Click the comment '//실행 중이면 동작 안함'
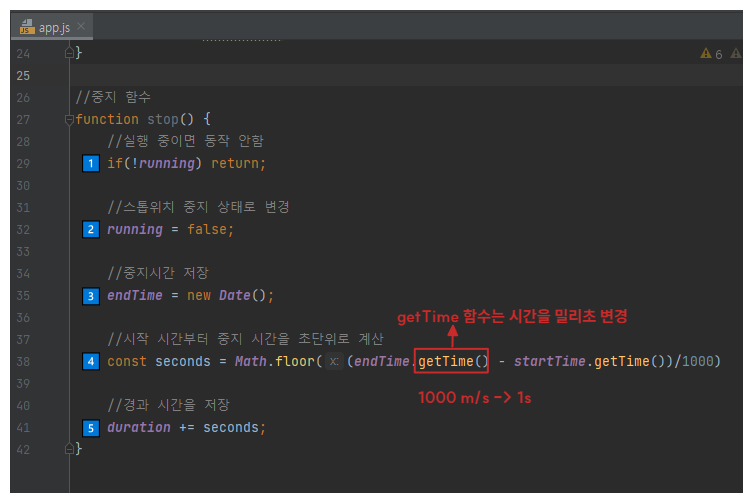Image resolution: width=753 pixels, height=503 pixels. click(185, 141)
